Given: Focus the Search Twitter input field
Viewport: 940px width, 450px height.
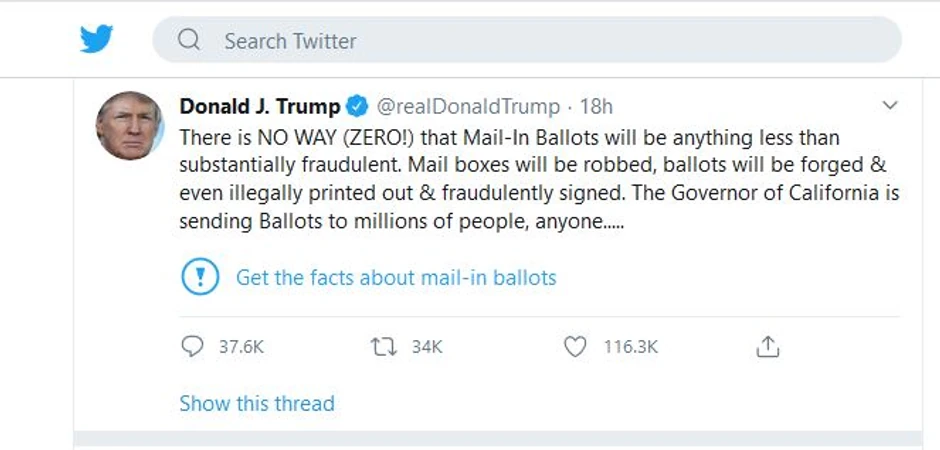Looking at the screenshot, I should click(540, 41).
